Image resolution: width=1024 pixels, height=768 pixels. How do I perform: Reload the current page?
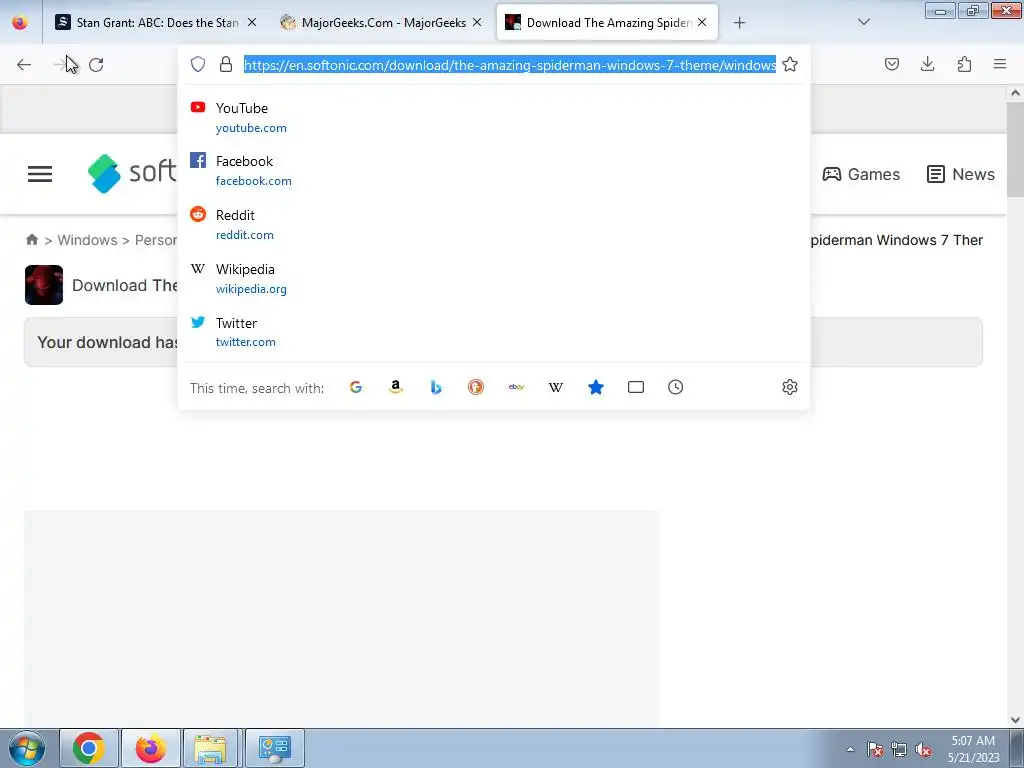pos(96,65)
